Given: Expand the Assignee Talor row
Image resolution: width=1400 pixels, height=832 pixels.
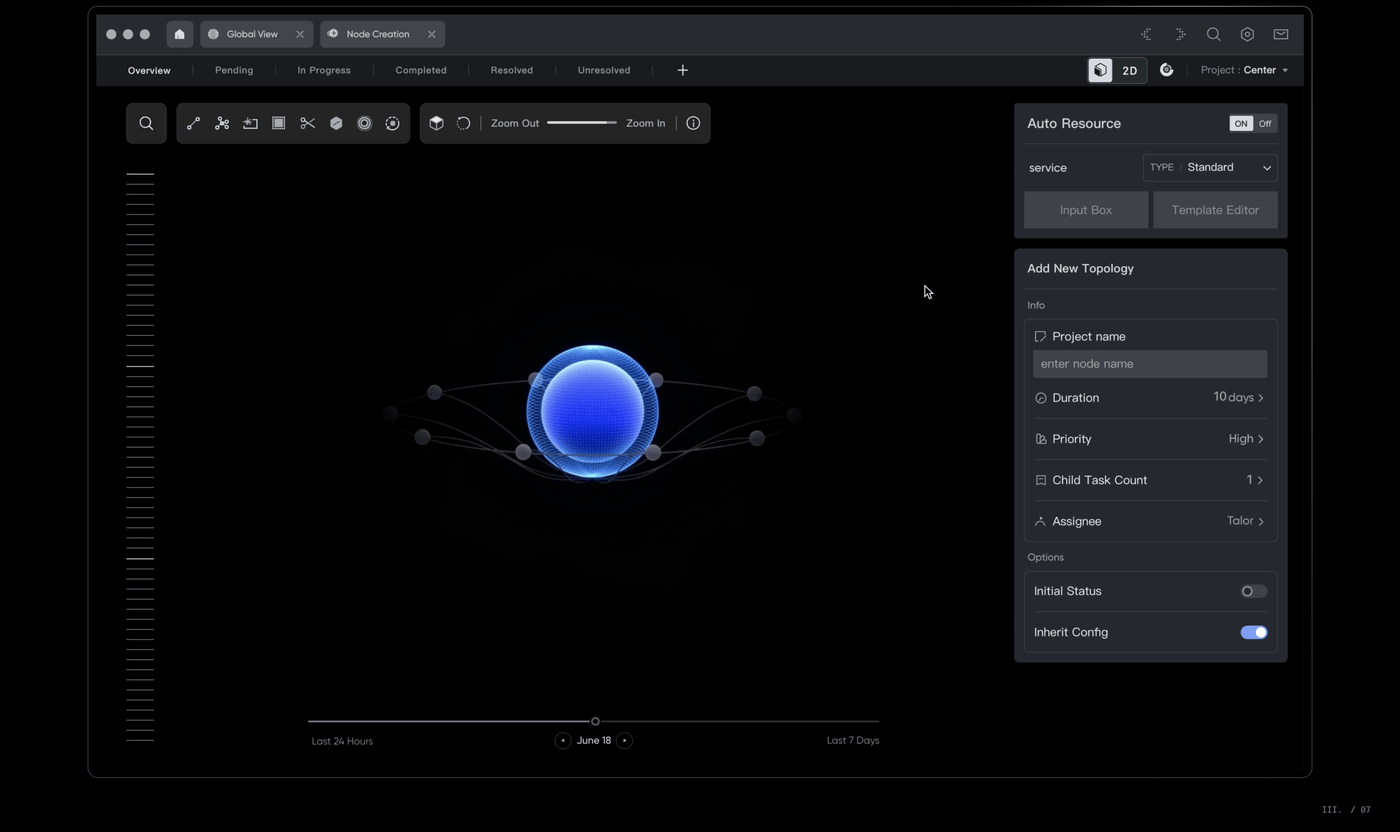Looking at the screenshot, I should click(x=1150, y=521).
